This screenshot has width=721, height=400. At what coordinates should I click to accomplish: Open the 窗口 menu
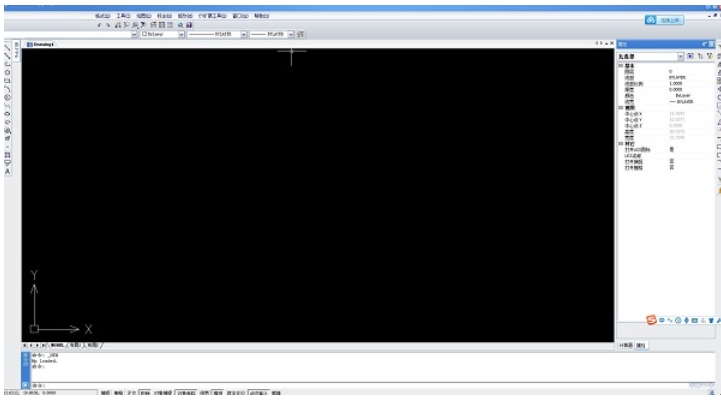[x=240, y=16]
